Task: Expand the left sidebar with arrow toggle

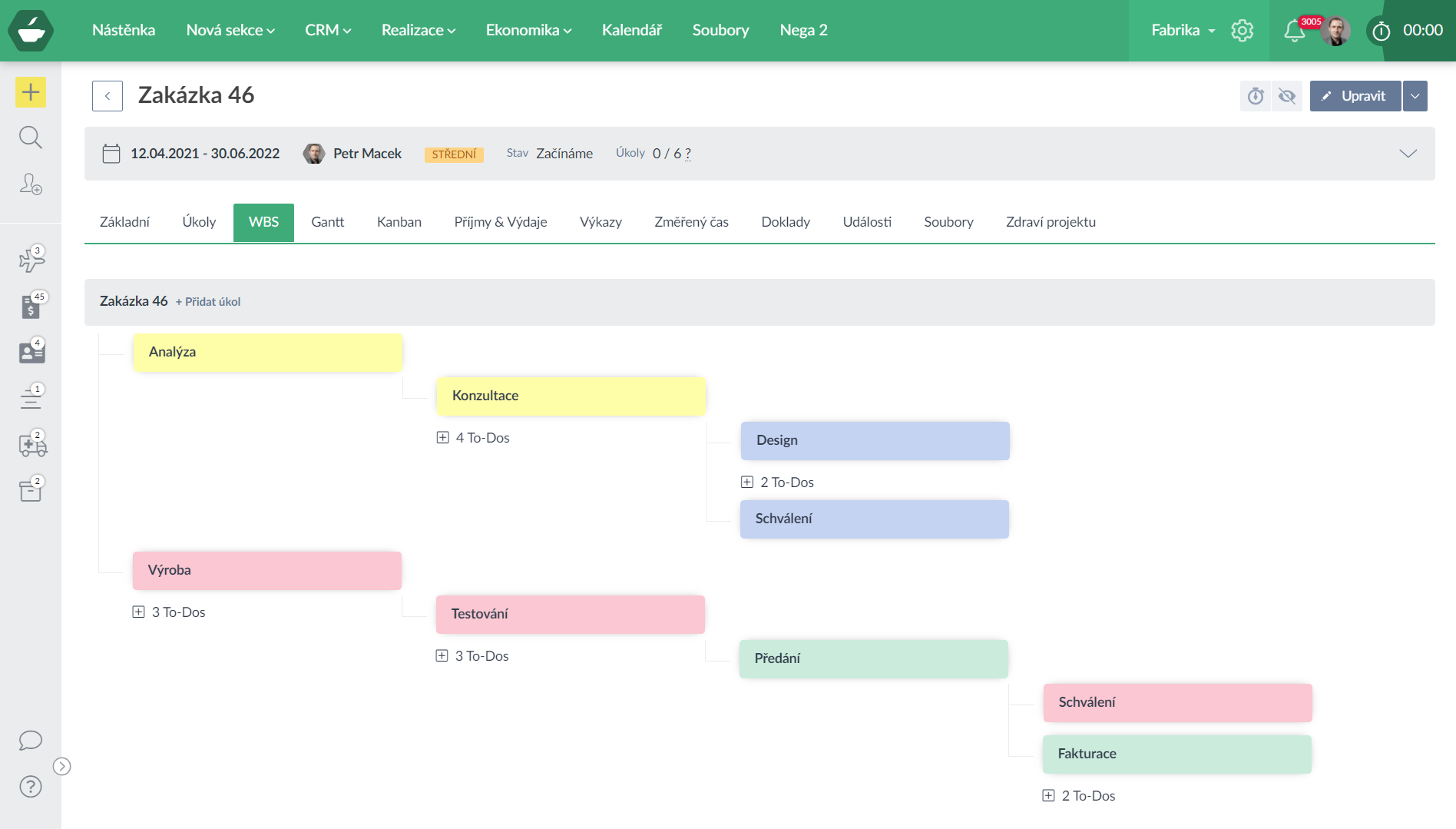Action: (62, 766)
